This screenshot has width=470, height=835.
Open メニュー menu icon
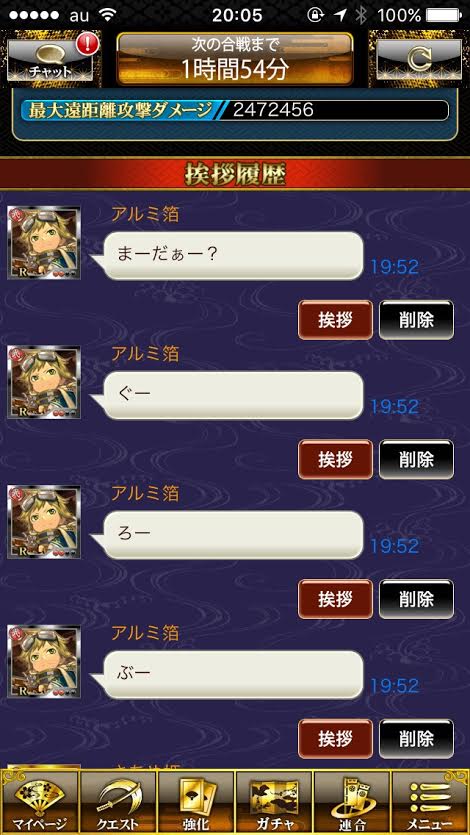point(430,802)
